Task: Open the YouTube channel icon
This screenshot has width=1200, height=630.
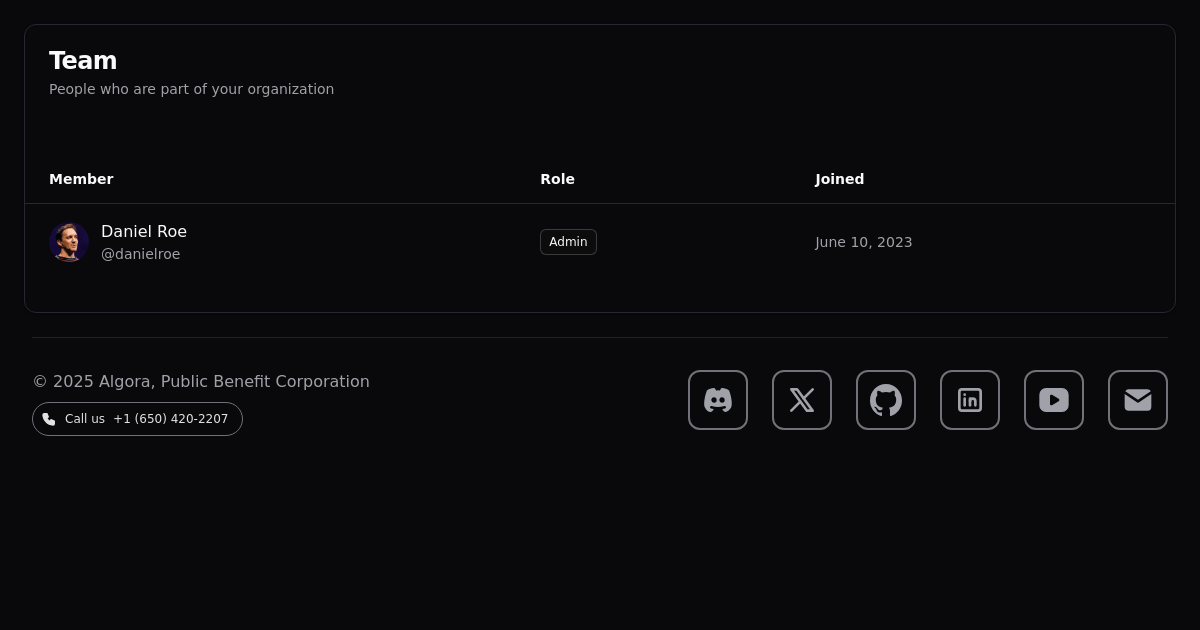Action: (x=1054, y=400)
